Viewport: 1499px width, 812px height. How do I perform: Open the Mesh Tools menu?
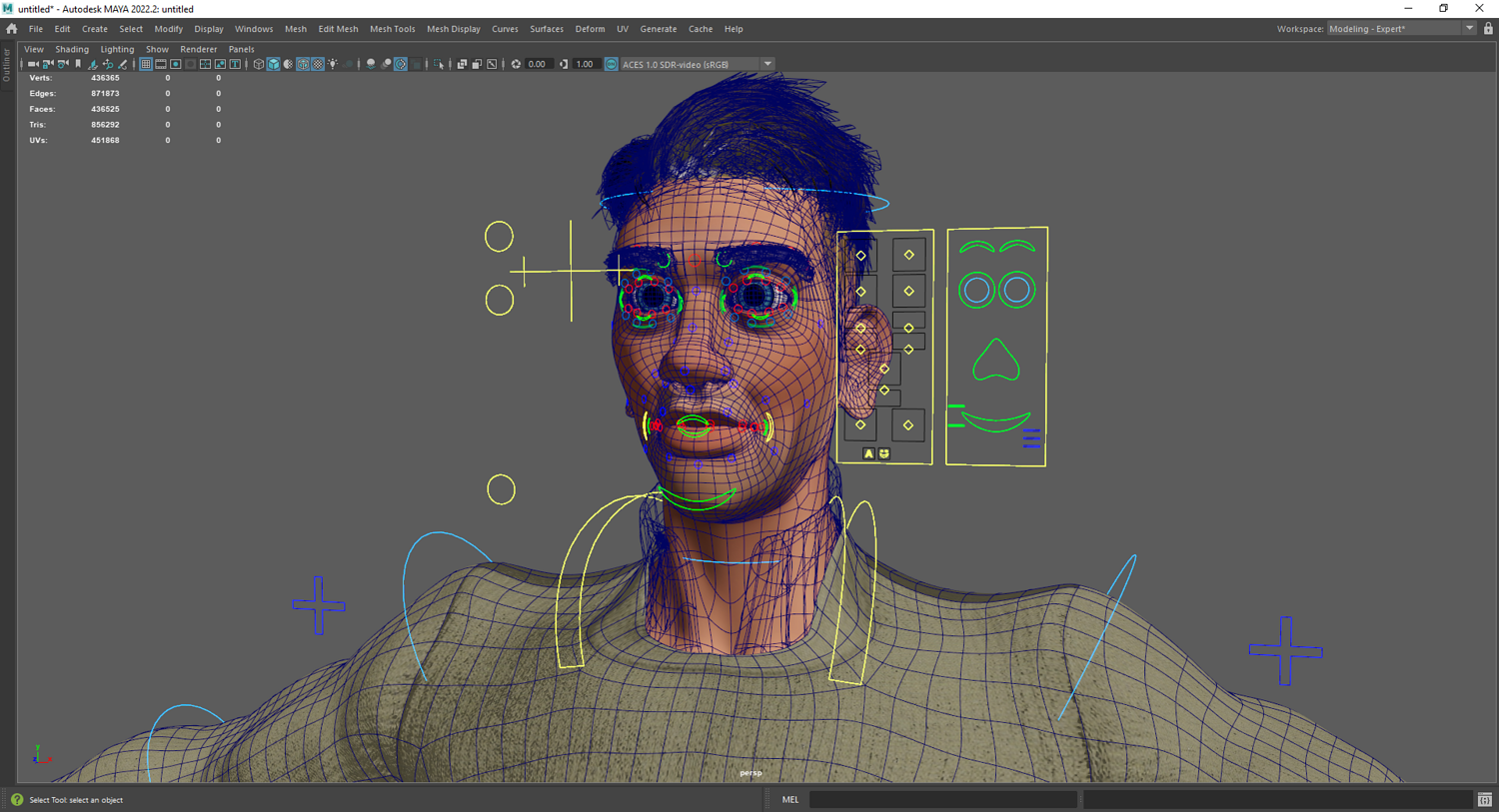click(392, 29)
